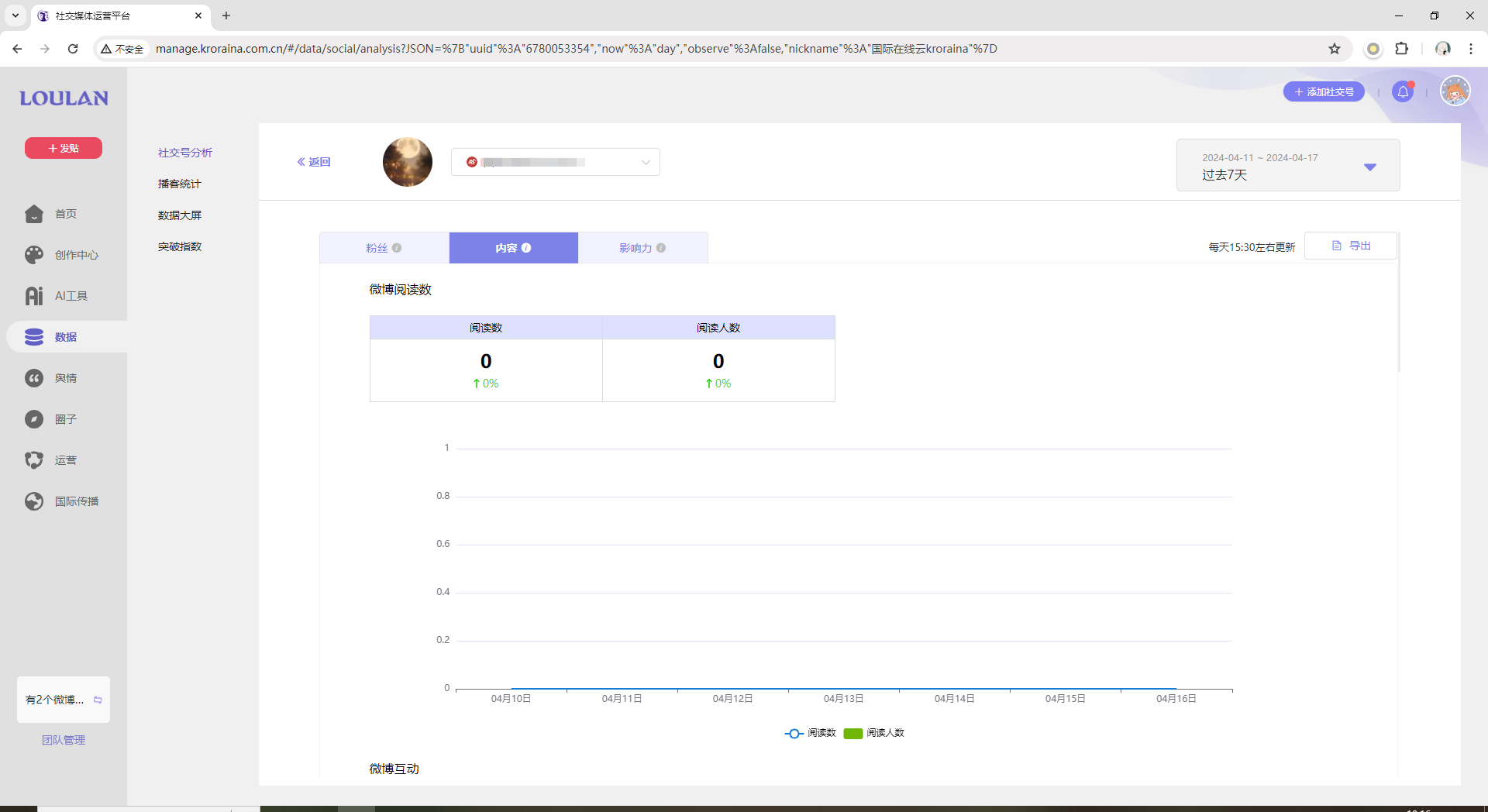Image resolution: width=1488 pixels, height=812 pixels.
Task: Click browser forward arrow
Action: pos(45,49)
